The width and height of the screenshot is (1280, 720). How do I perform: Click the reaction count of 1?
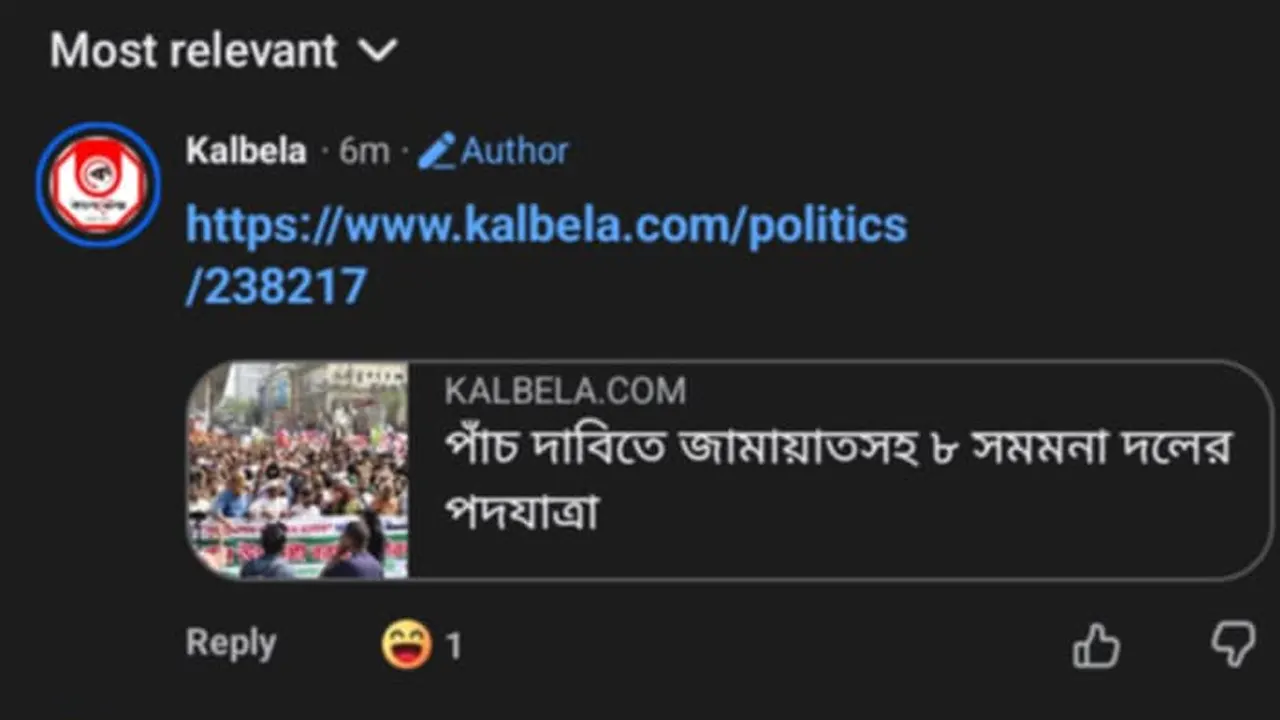pyautogui.click(x=454, y=646)
